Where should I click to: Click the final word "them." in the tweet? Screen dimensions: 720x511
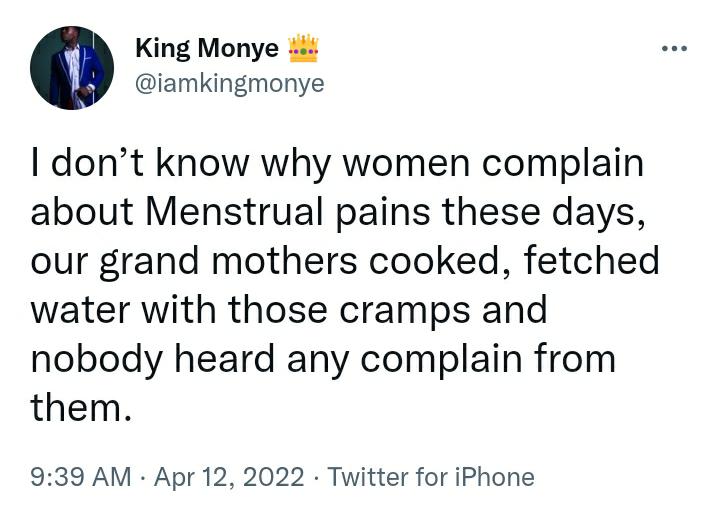pos(81,408)
